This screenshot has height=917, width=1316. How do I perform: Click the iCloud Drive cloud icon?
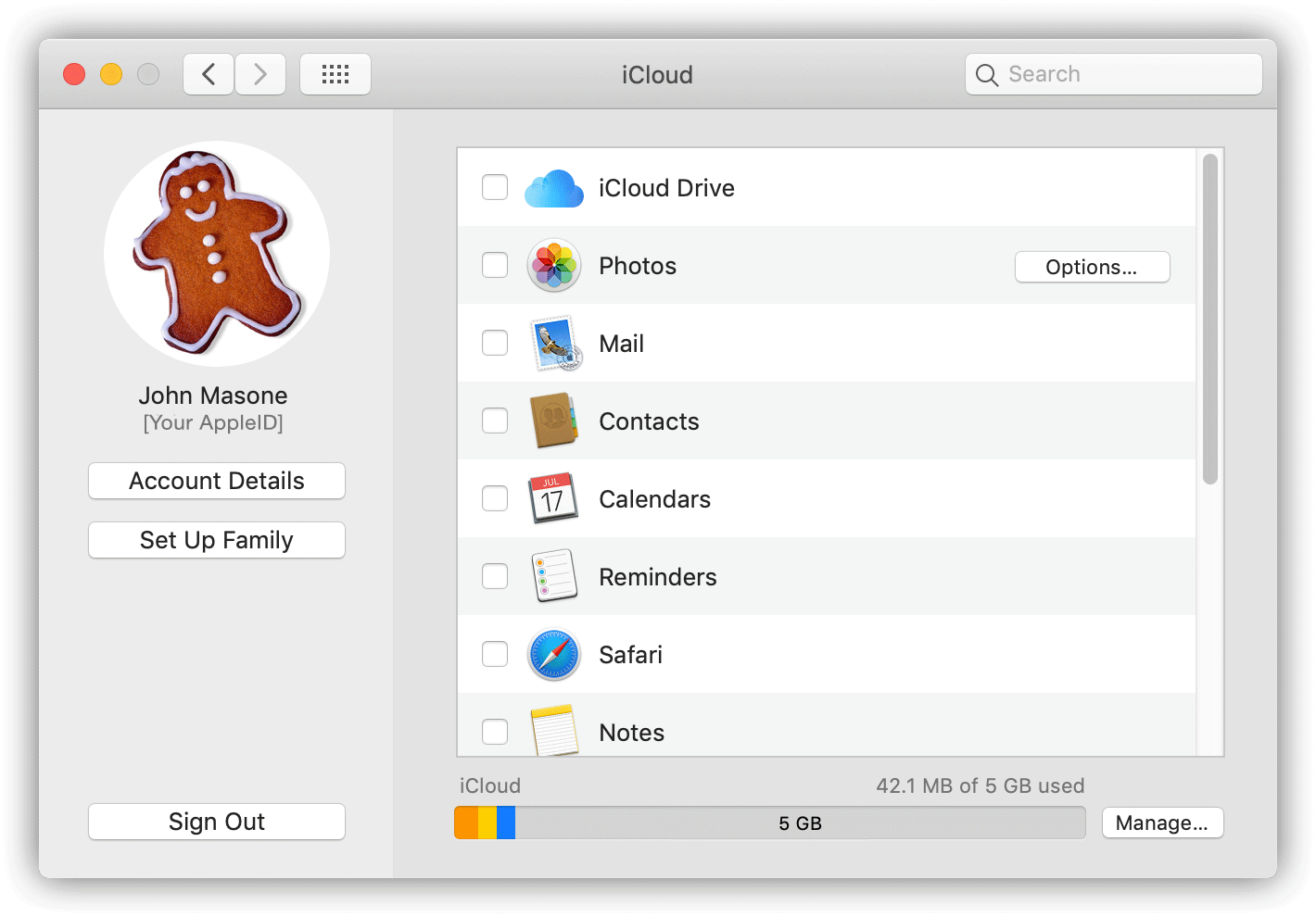[x=554, y=188]
